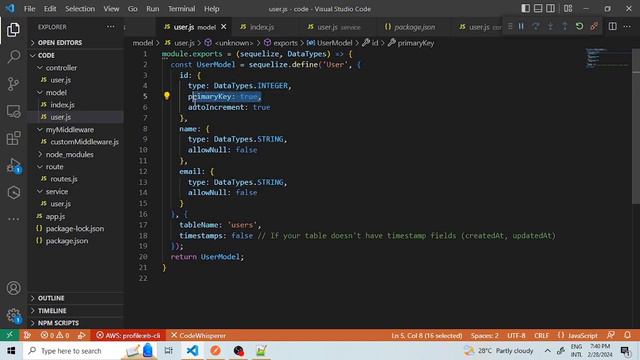Open package-lock.json in explorer
This screenshot has width=640, height=360.
click(76, 229)
